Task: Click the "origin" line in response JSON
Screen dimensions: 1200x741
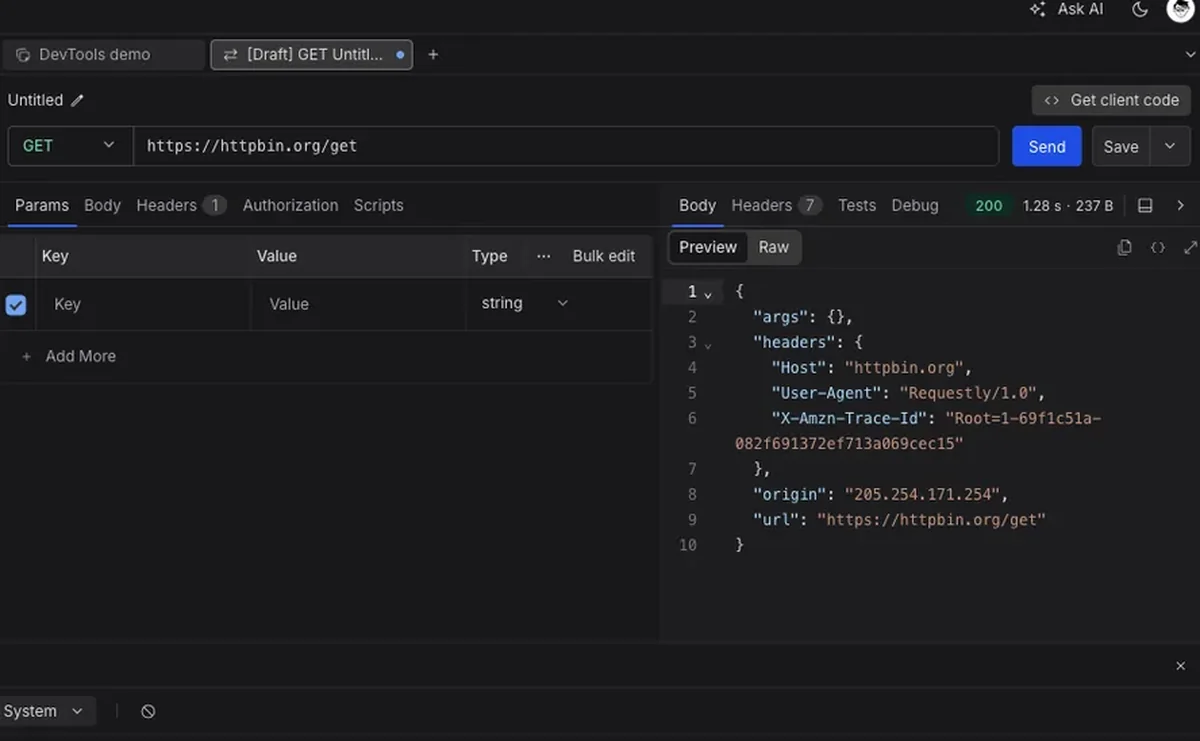Action: (881, 494)
